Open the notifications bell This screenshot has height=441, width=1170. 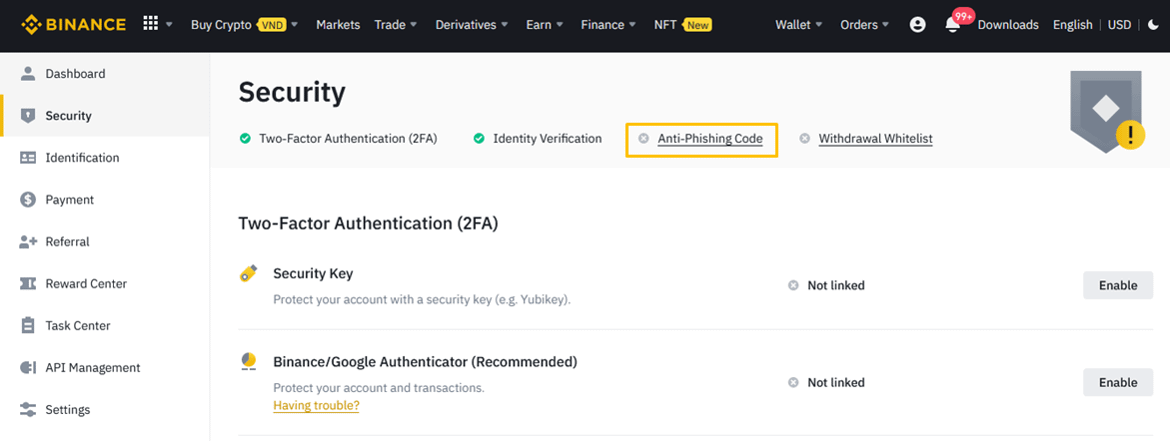pyautogui.click(x=952, y=25)
